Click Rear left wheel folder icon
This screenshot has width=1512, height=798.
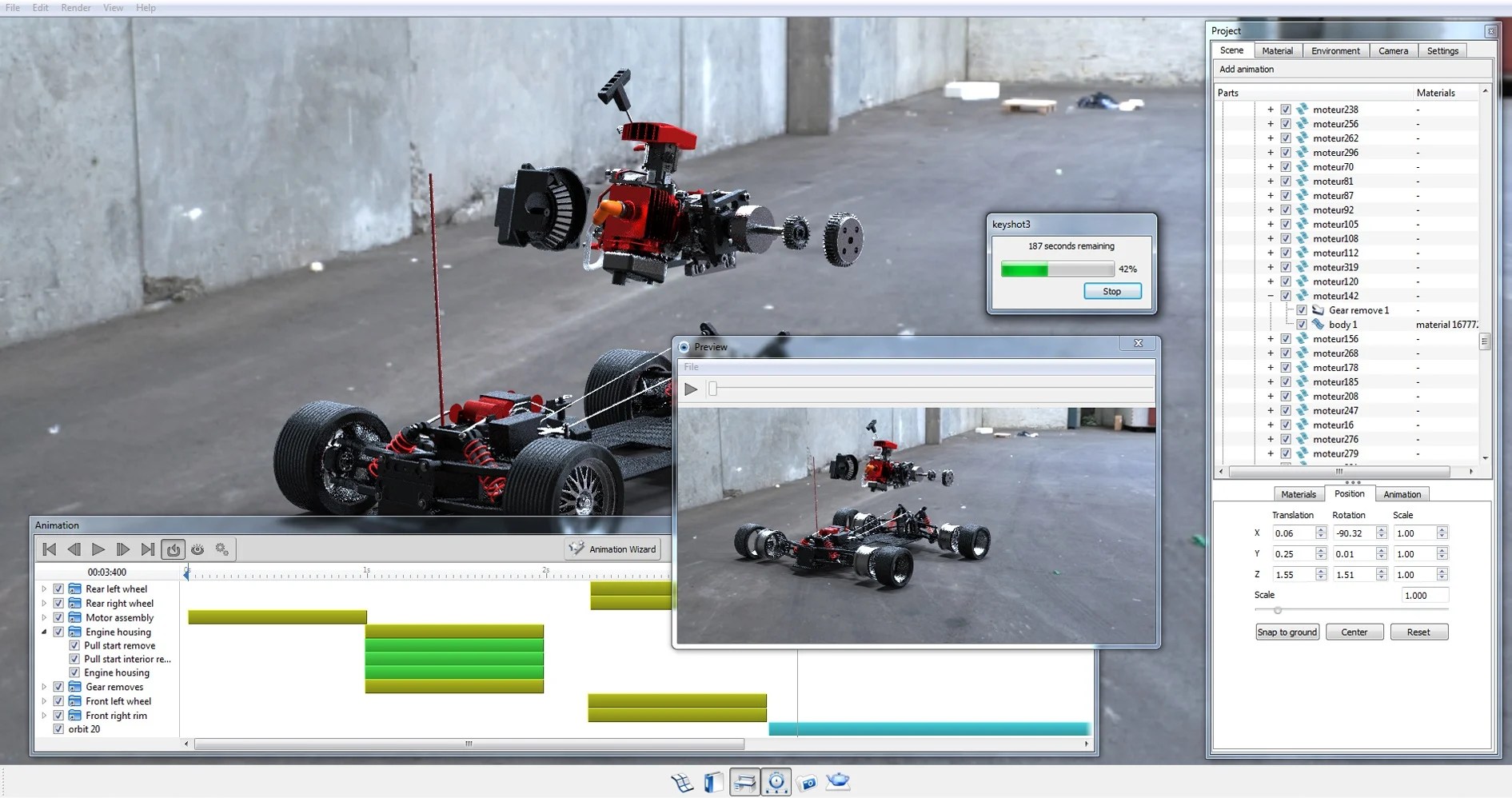coord(75,589)
